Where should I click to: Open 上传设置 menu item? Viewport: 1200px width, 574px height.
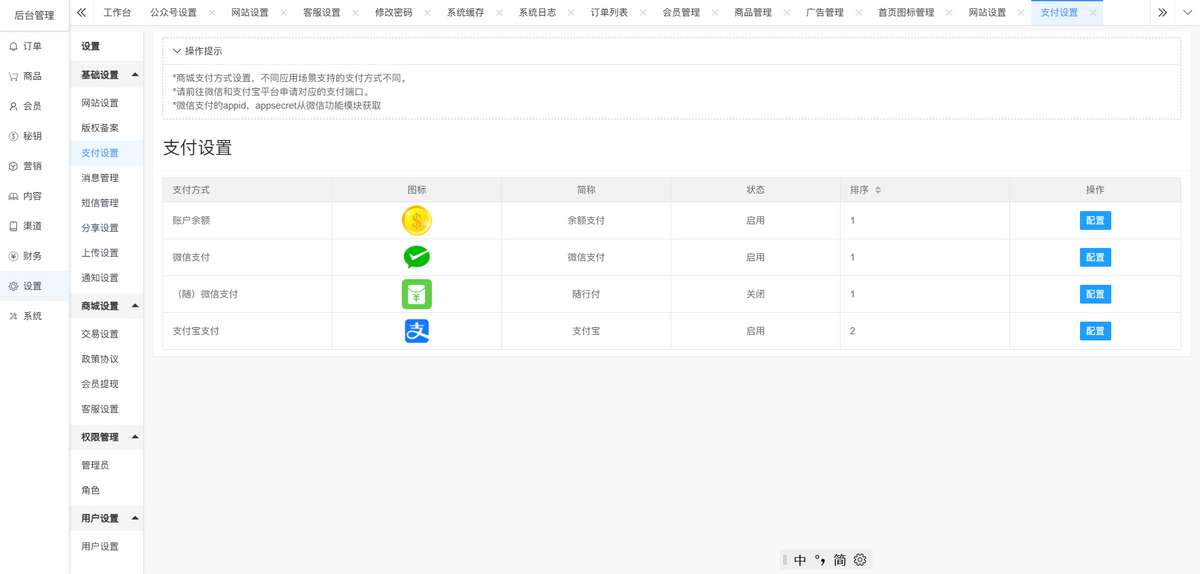100,253
